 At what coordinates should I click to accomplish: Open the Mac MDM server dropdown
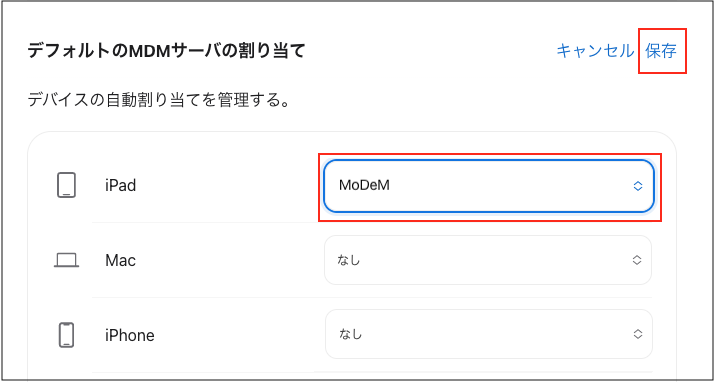tap(488, 260)
